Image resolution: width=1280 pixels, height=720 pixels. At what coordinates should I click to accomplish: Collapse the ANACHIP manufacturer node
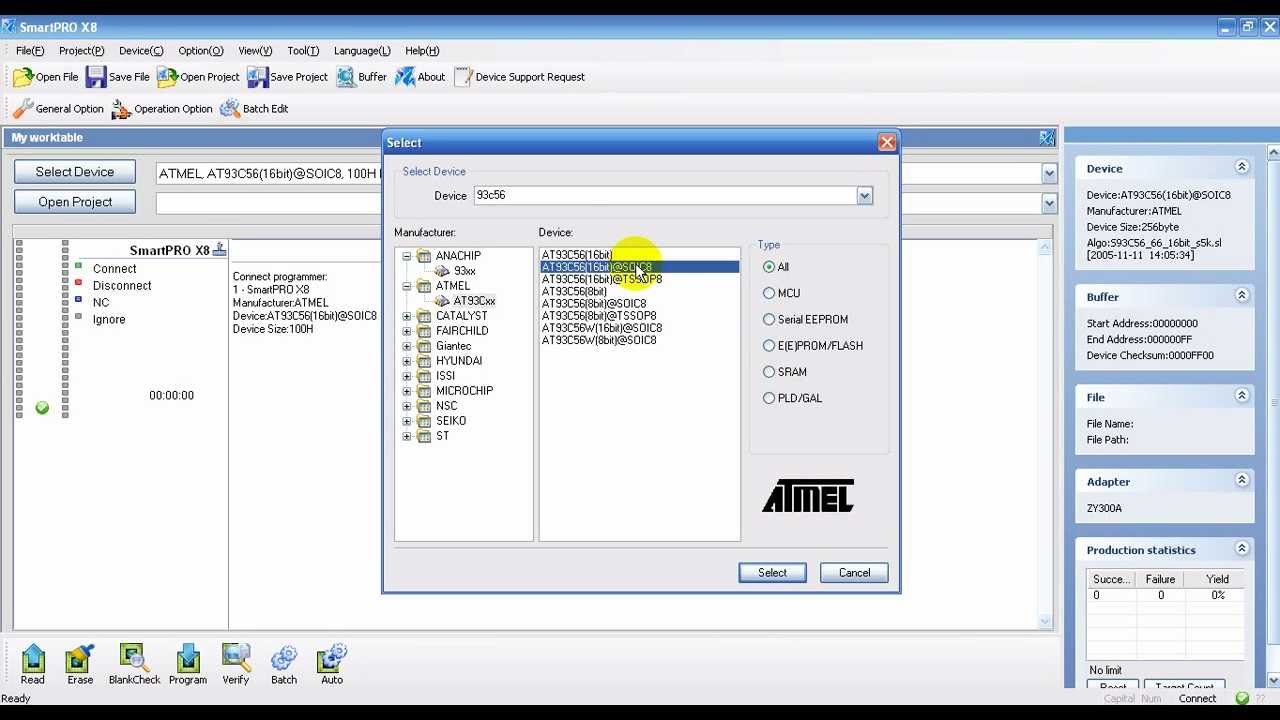tap(407, 256)
